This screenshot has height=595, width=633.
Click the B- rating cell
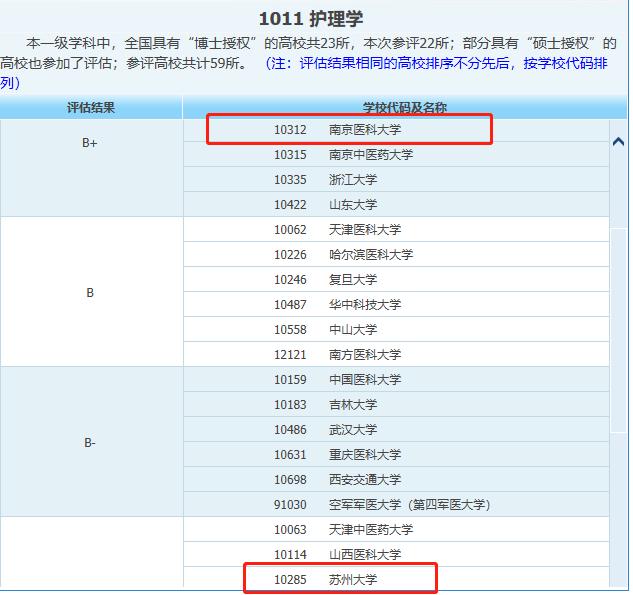(x=91, y=442)
